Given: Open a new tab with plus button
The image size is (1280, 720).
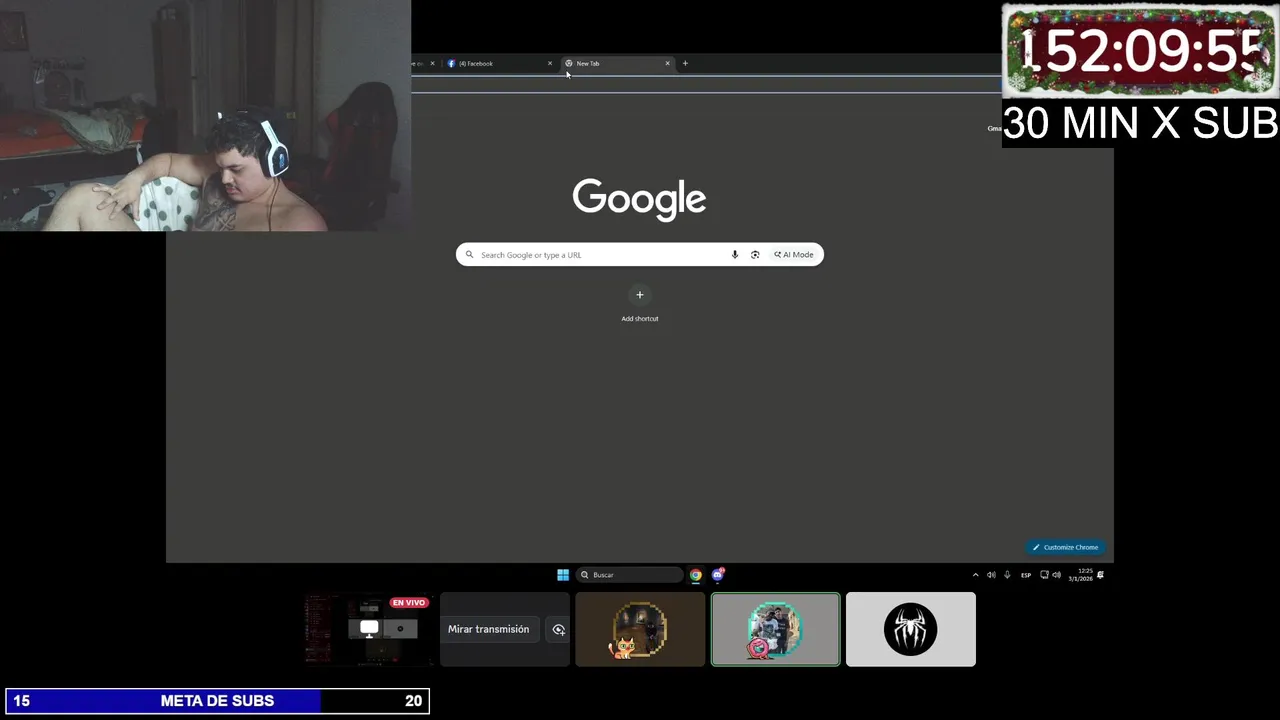Looking at the screenshot, I should tap(685, 63).
